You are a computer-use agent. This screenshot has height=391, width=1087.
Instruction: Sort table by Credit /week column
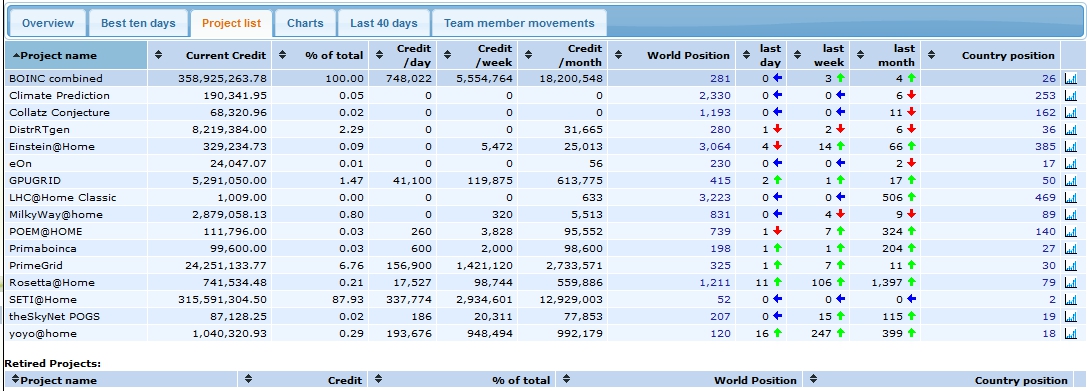pos(478,55)
